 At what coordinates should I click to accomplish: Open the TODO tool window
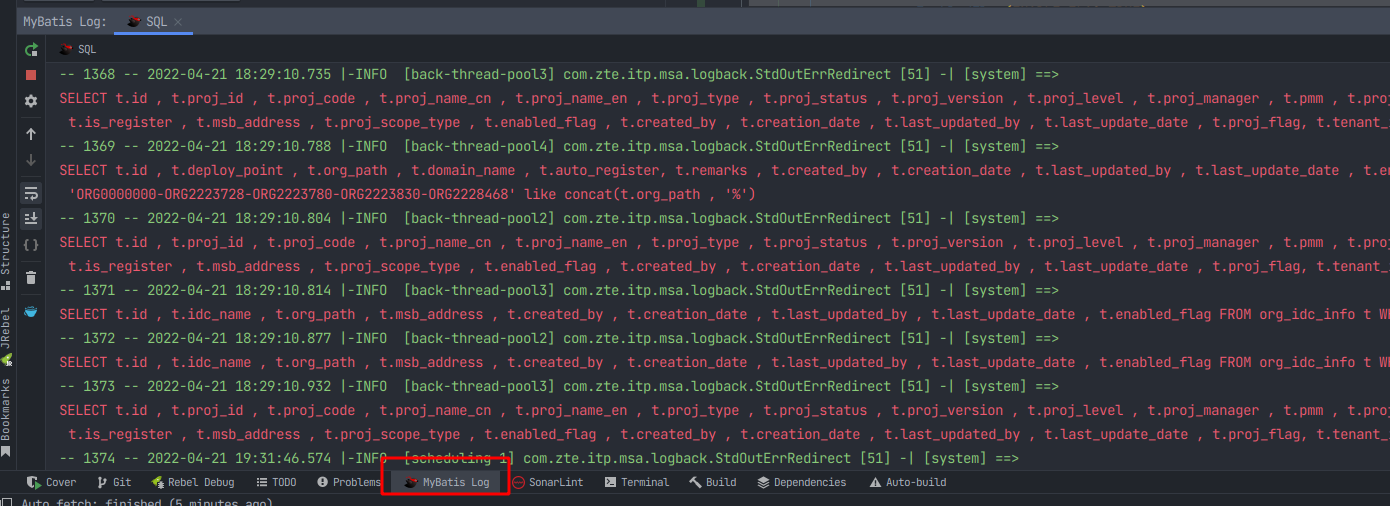click(276, 482)
